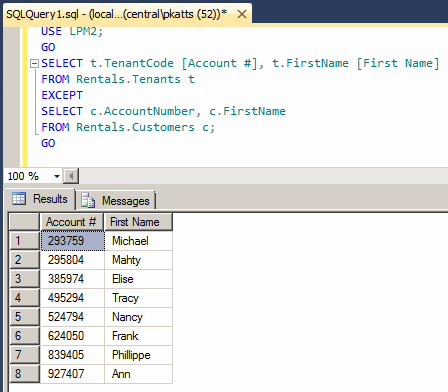The height and width of the screenshot is (392, 448).
Task: Click the final GO statement
Action: tap(48, 143)
